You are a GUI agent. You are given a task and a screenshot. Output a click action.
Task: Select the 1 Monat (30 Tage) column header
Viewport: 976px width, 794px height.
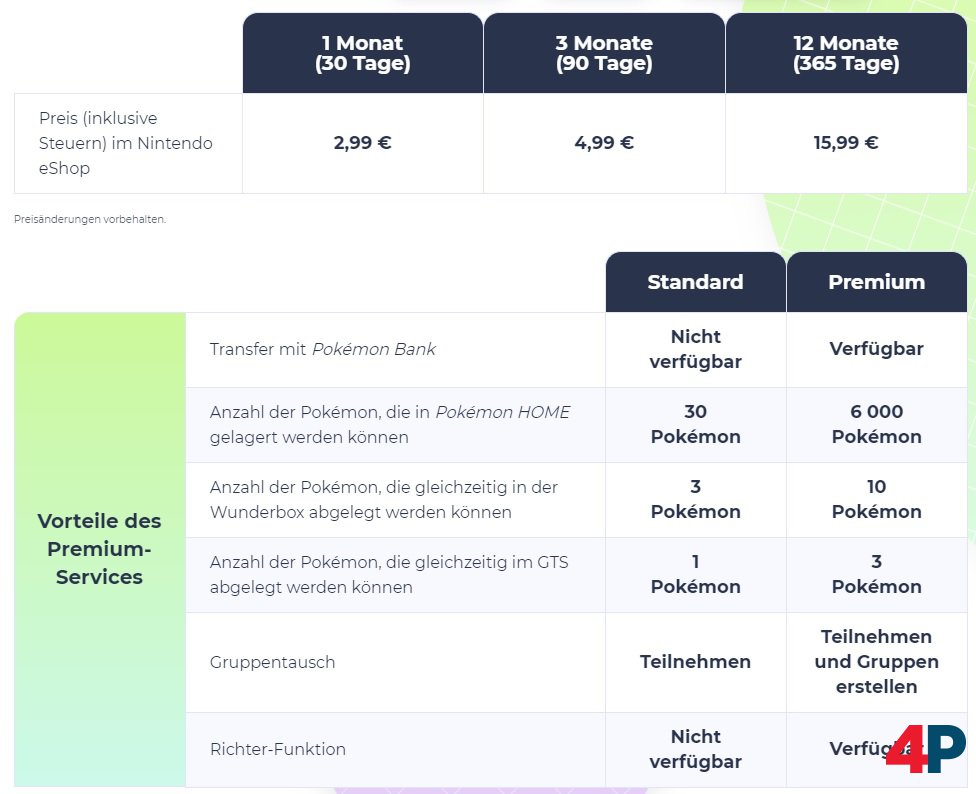click(x=362, y=54)
